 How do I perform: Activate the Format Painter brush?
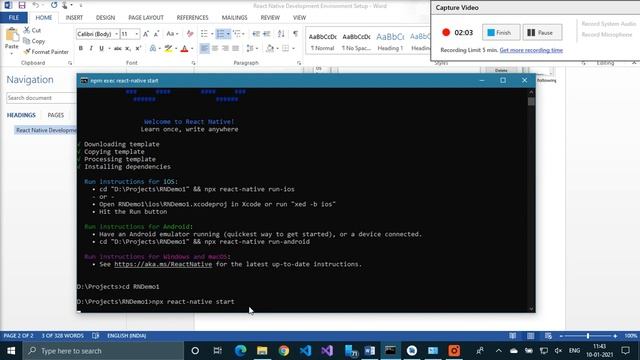coord(46,52)
